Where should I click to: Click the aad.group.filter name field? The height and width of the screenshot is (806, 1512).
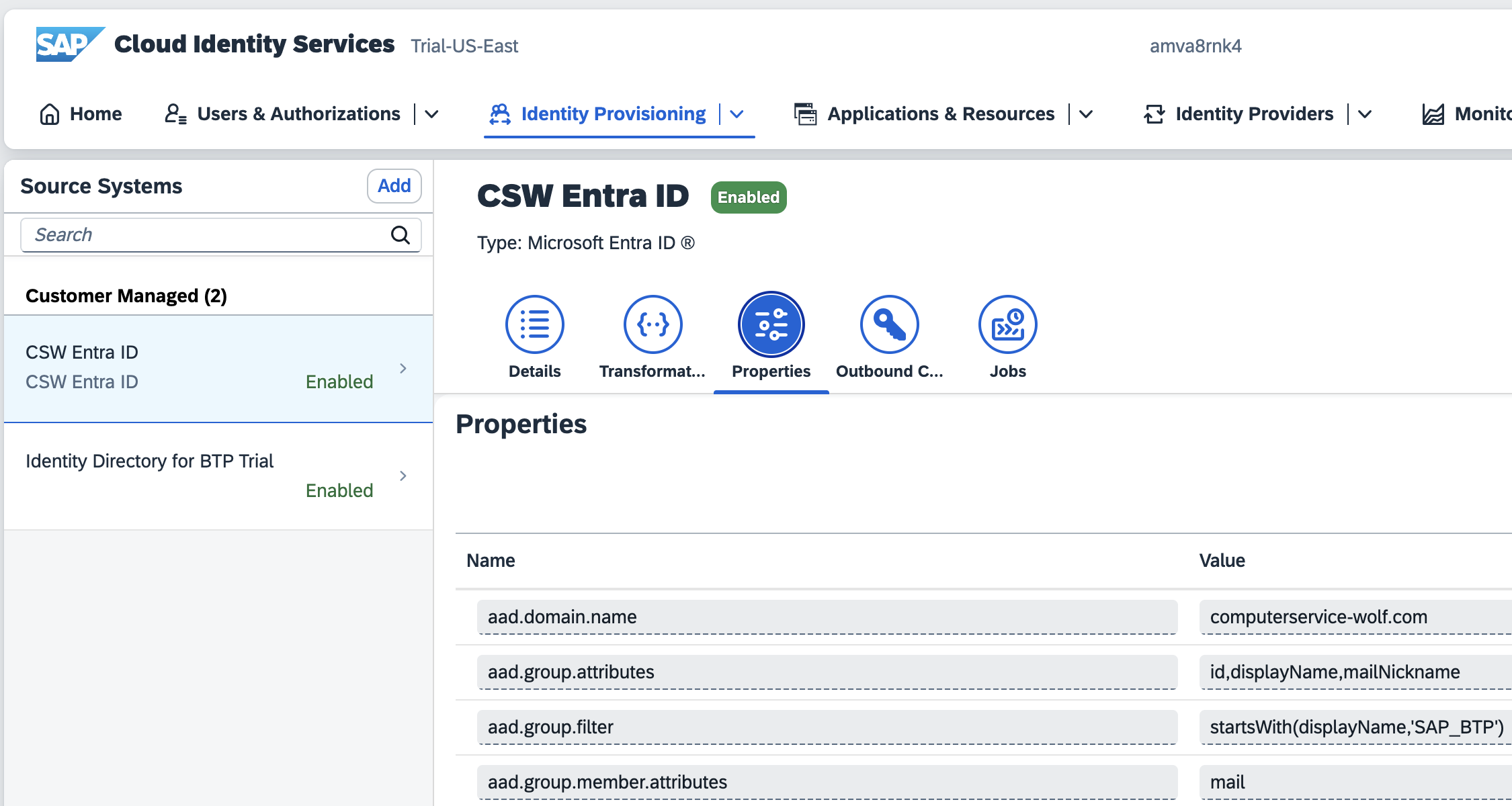827,727
